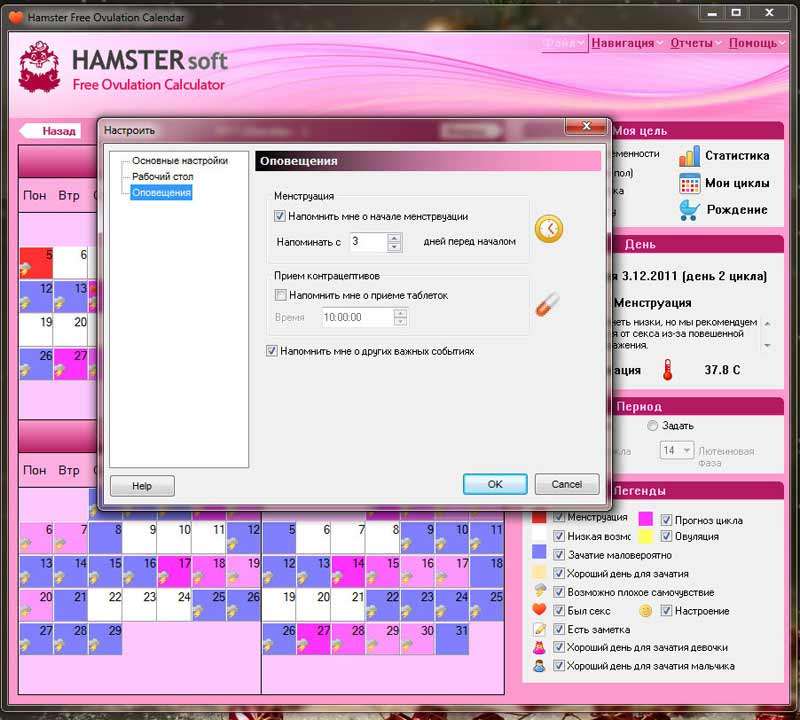Click the 37.8 C temperature value
The width and height of the screenshot is (800, 720).
722,370
